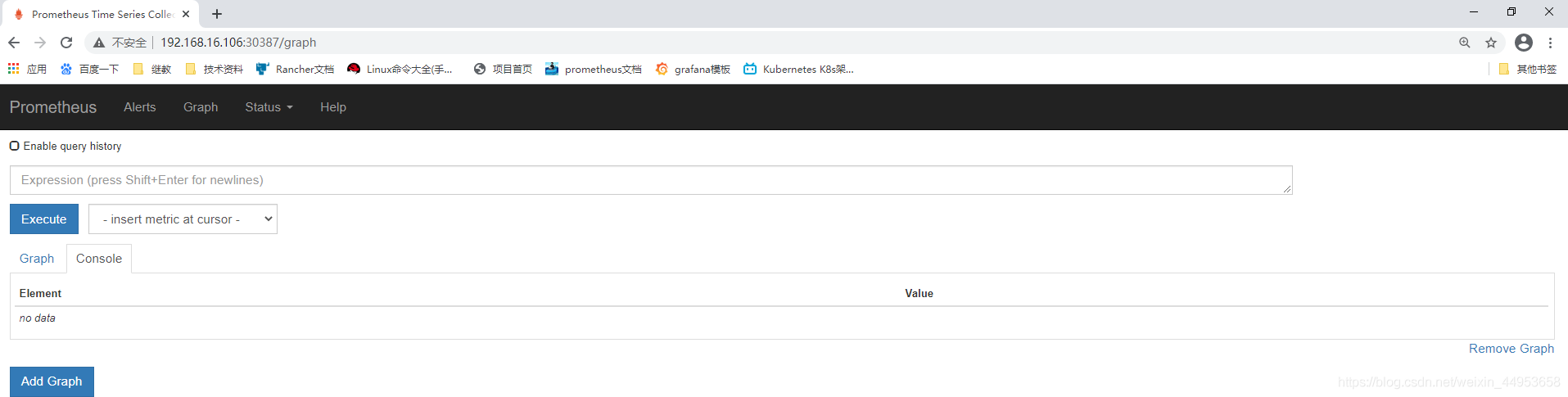The height and width of the screenshot is (397, 1568).
Task: Open the Kubernetes K8s bookmark
Action: [798, 69]
